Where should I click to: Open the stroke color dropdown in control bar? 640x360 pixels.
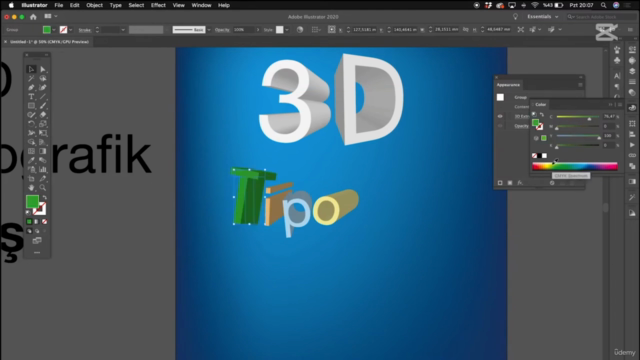tap(71, 30)
